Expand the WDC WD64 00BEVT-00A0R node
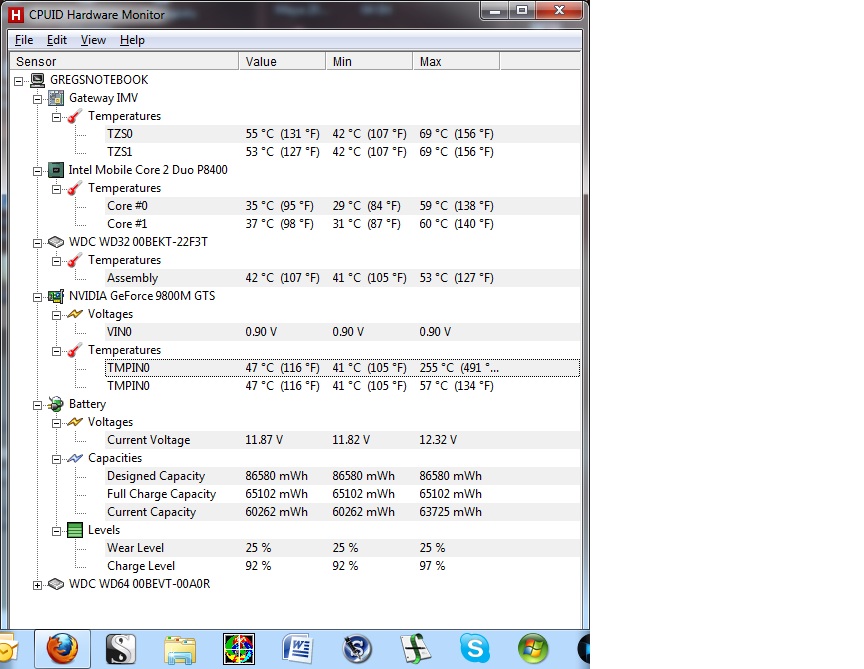 (37, 585)
